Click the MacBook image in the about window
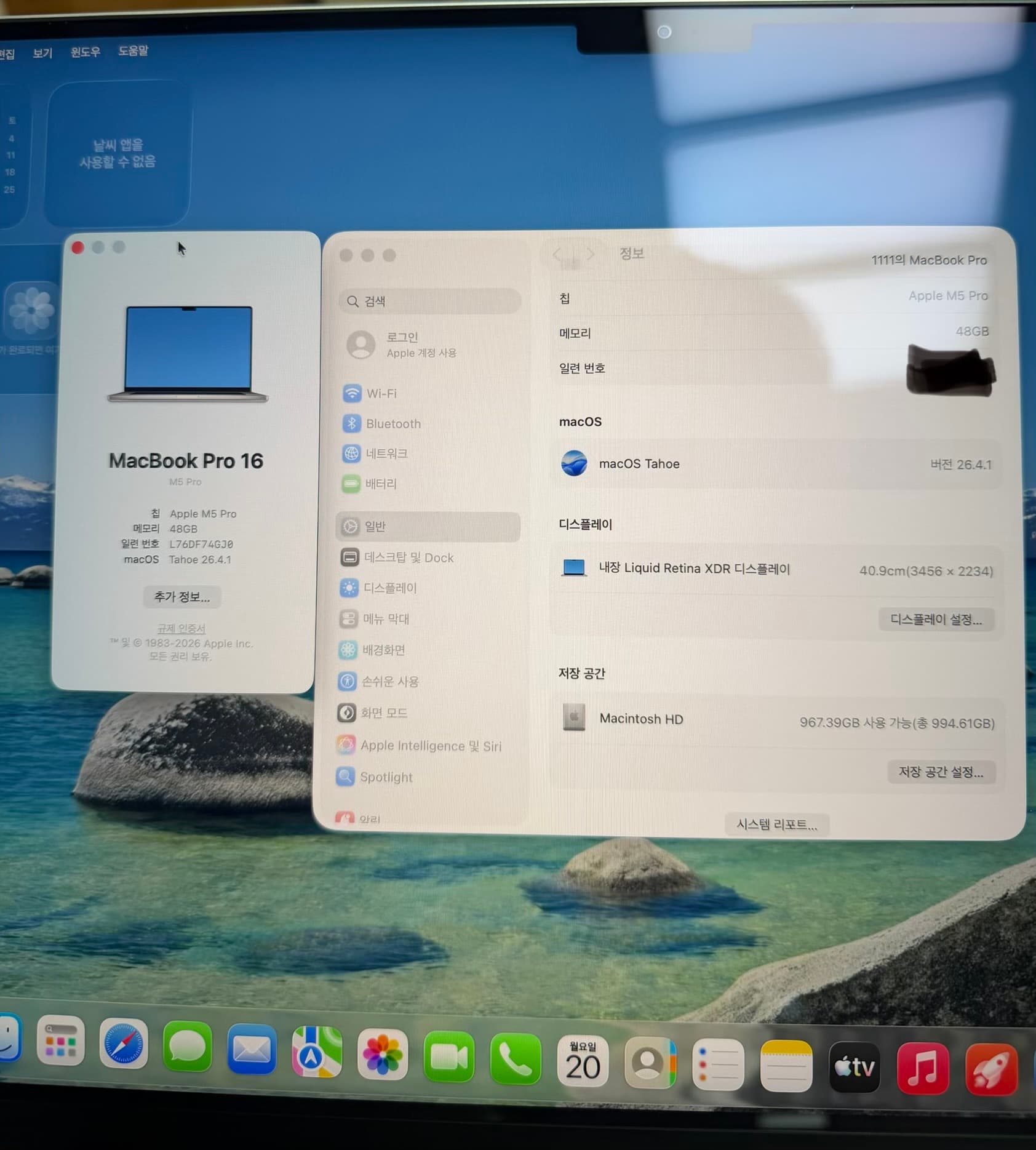Image resolution: width=1036 pixels, height=1150 pixels. click(188, 354)
